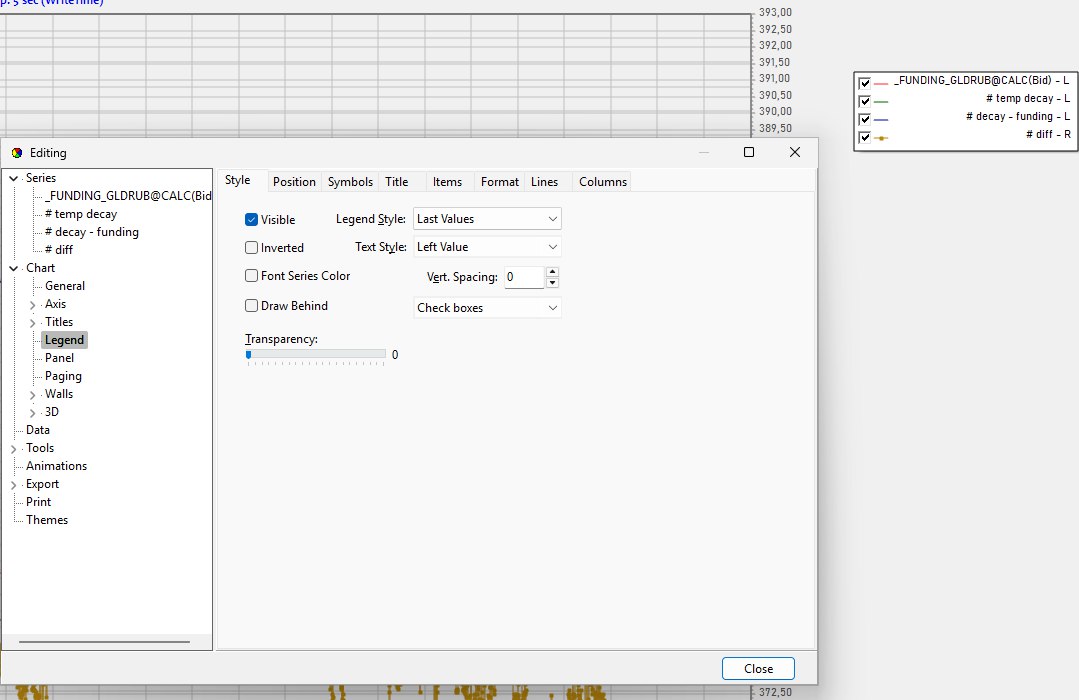Open the Legend Style dropdown
The width and height of the screenshot is (1079, 700).
(x=487, y=219)
